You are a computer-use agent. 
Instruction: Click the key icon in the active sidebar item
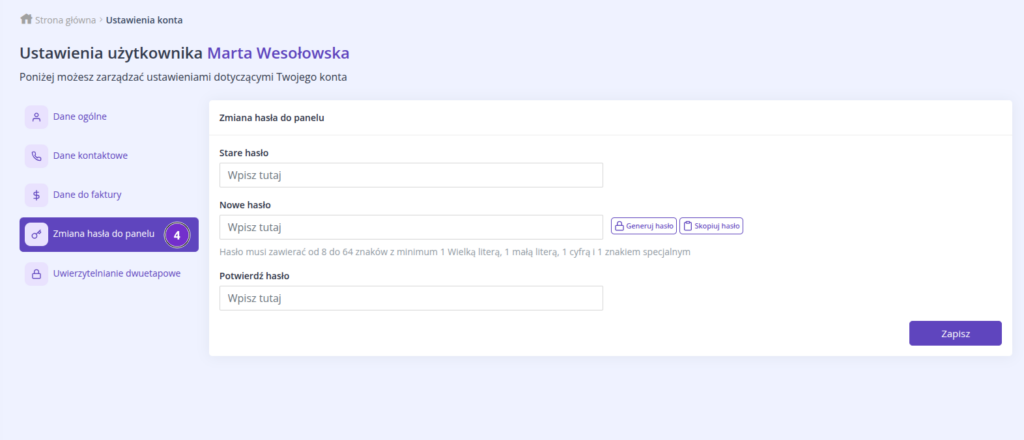[37, 234]
